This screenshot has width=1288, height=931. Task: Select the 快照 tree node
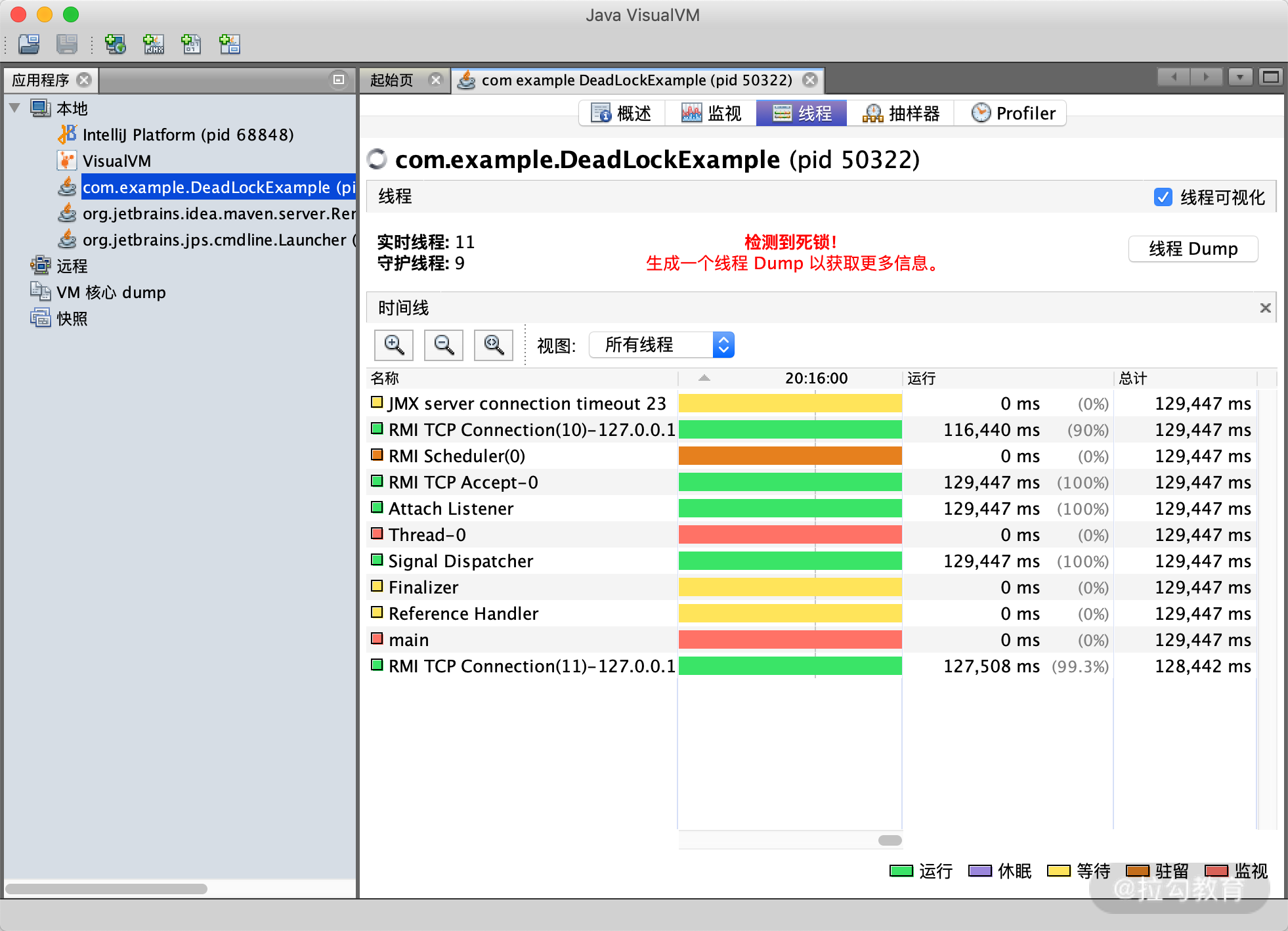click(59, 318)
